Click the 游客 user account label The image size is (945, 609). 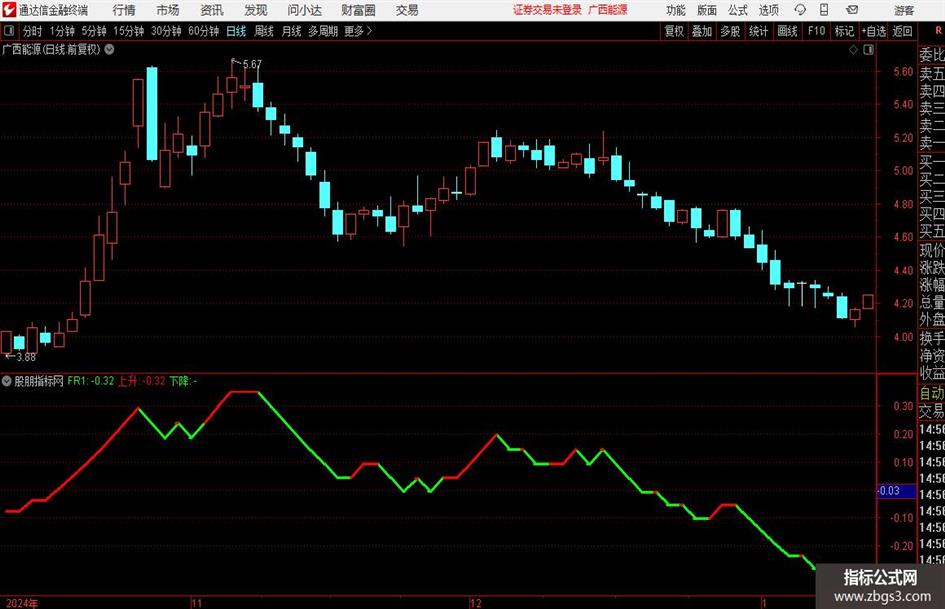point(903,10)
